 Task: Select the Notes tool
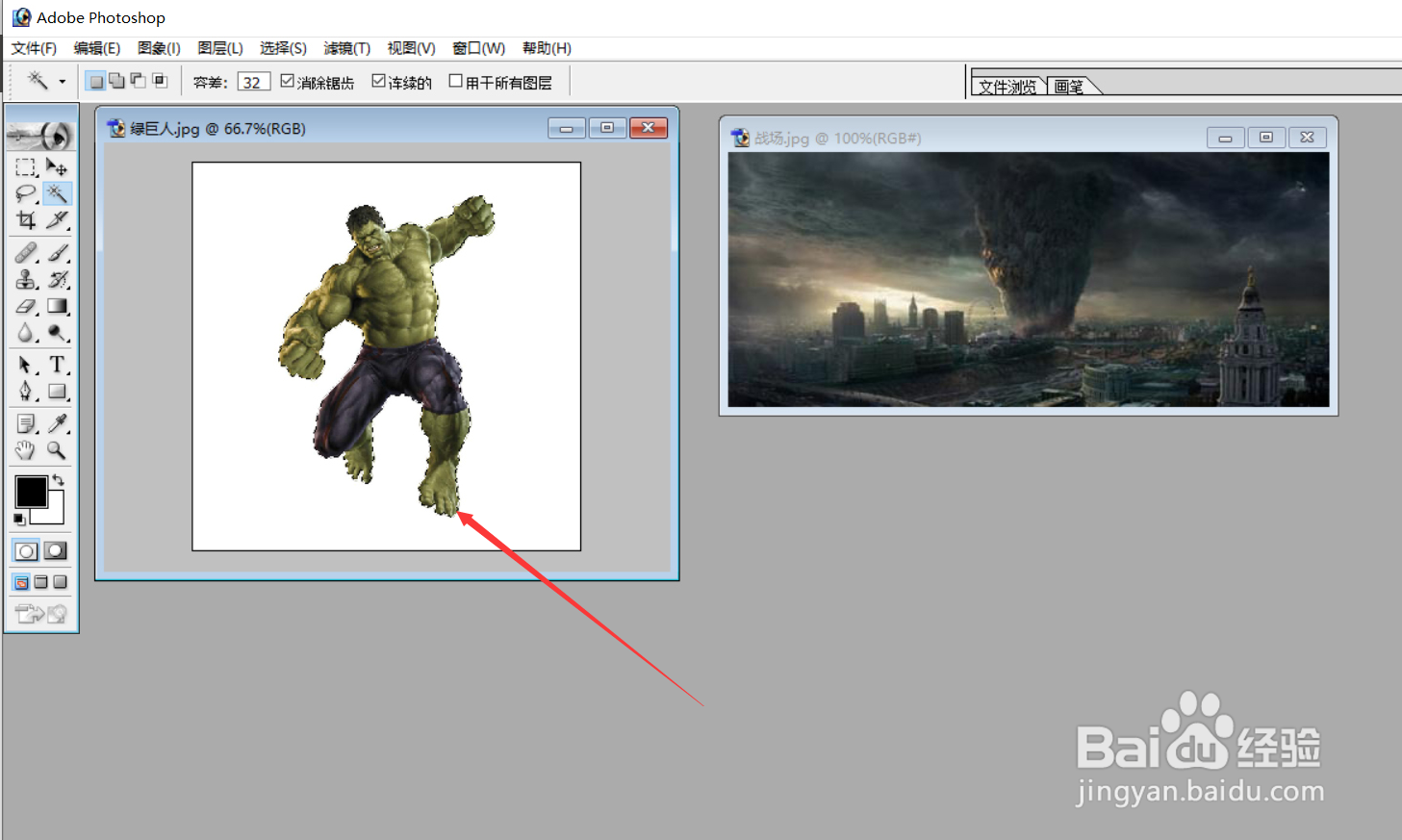(26, 423)
